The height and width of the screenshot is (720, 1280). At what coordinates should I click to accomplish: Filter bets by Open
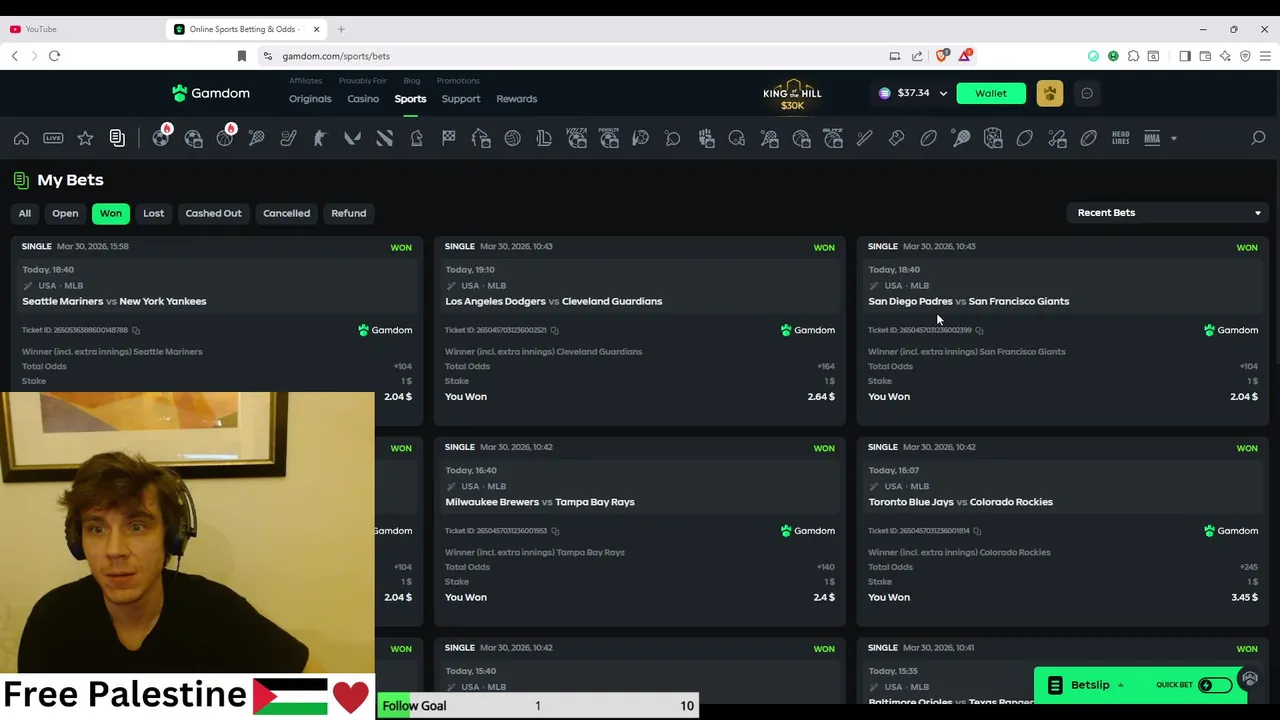65,213
